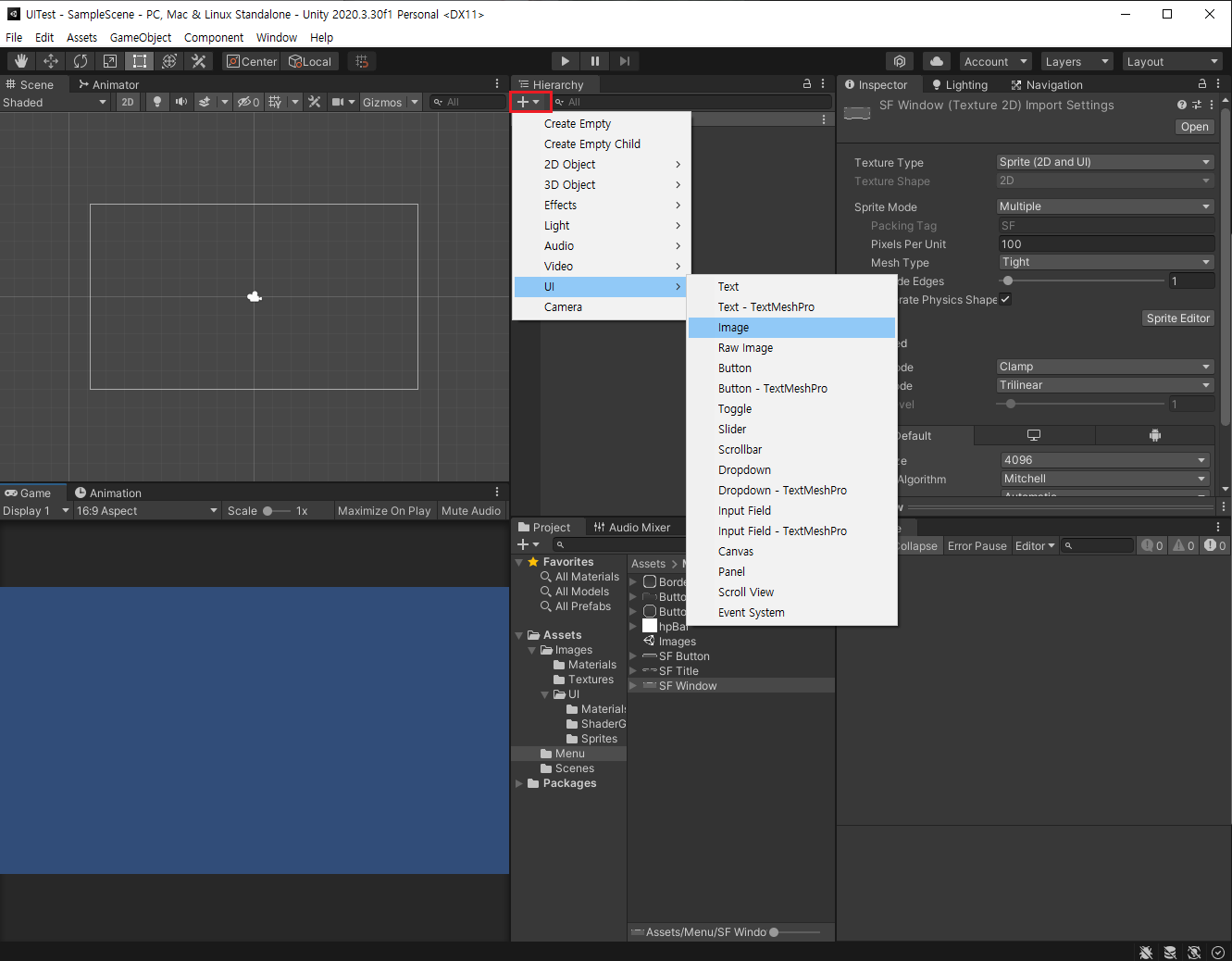Open 16:9 Aspect dropdown

[x=146, y=510]
